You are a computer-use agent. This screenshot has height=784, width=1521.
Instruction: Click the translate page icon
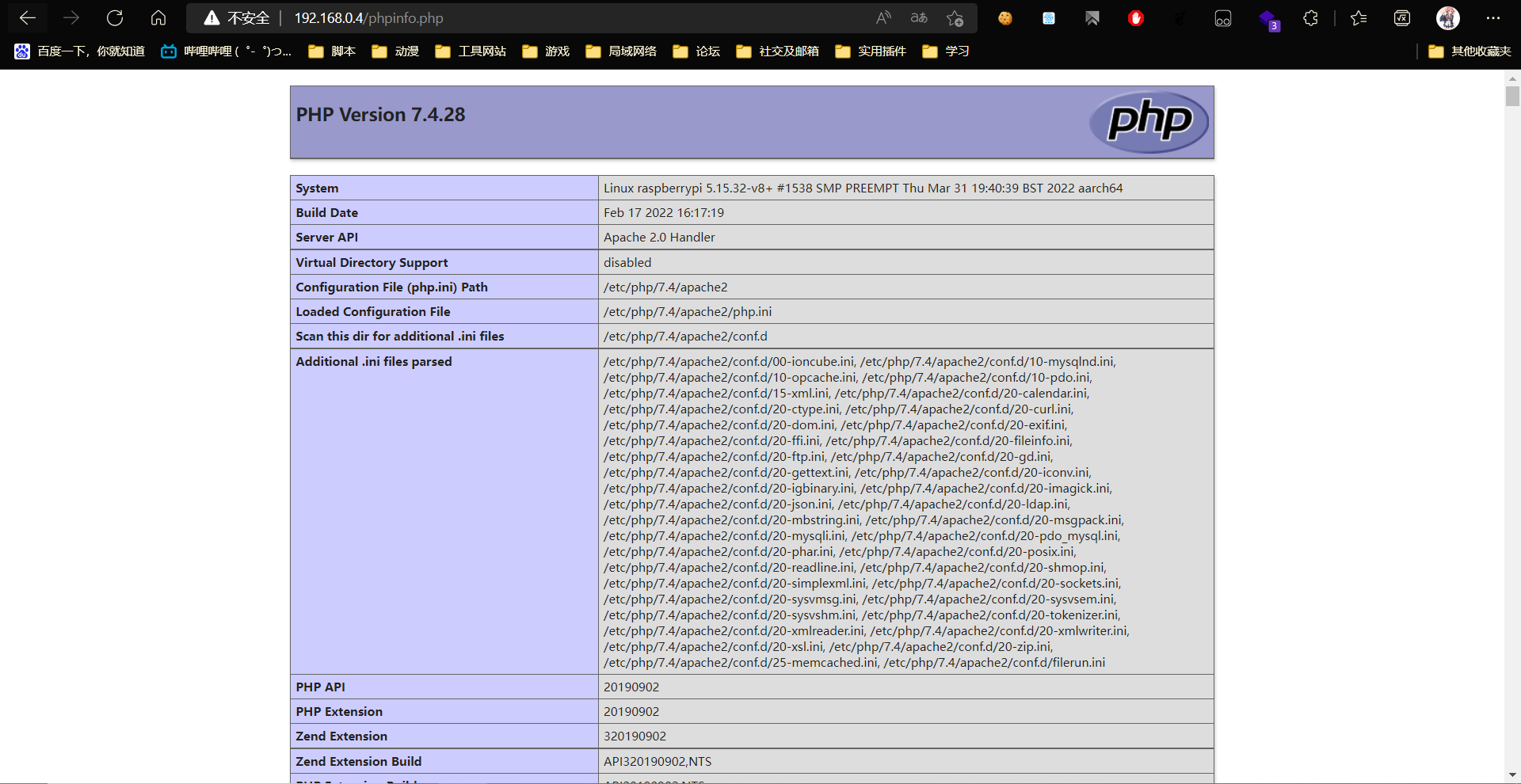click(919, 18)
